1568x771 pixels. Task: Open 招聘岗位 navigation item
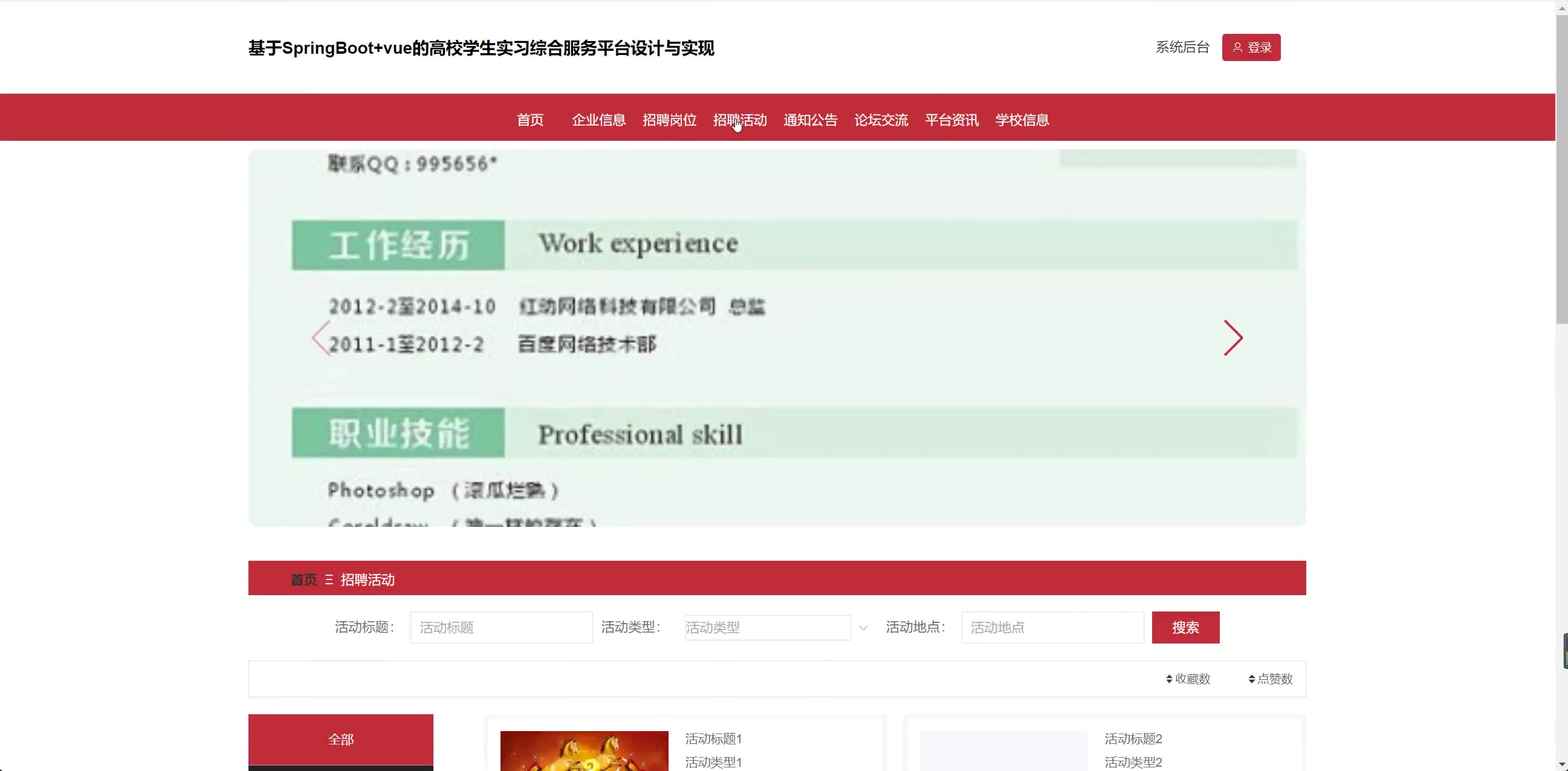(x=669, y=120)
